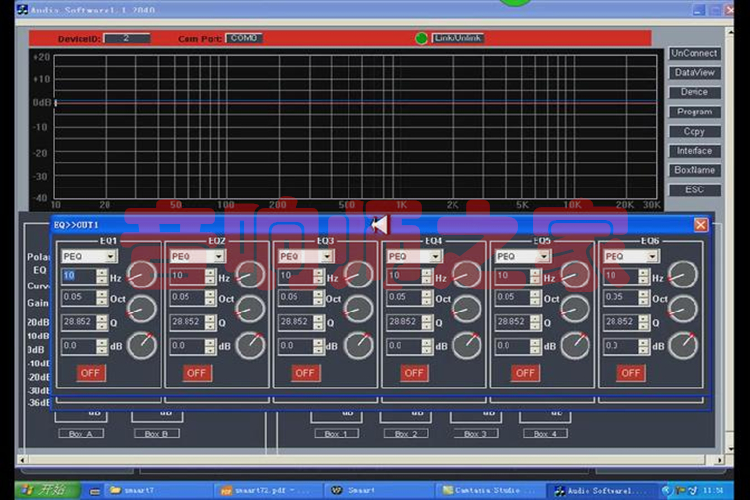750x500 pixels.
Task: Close the EQ>>OUT1 dialog
Action: pos(701,224)
